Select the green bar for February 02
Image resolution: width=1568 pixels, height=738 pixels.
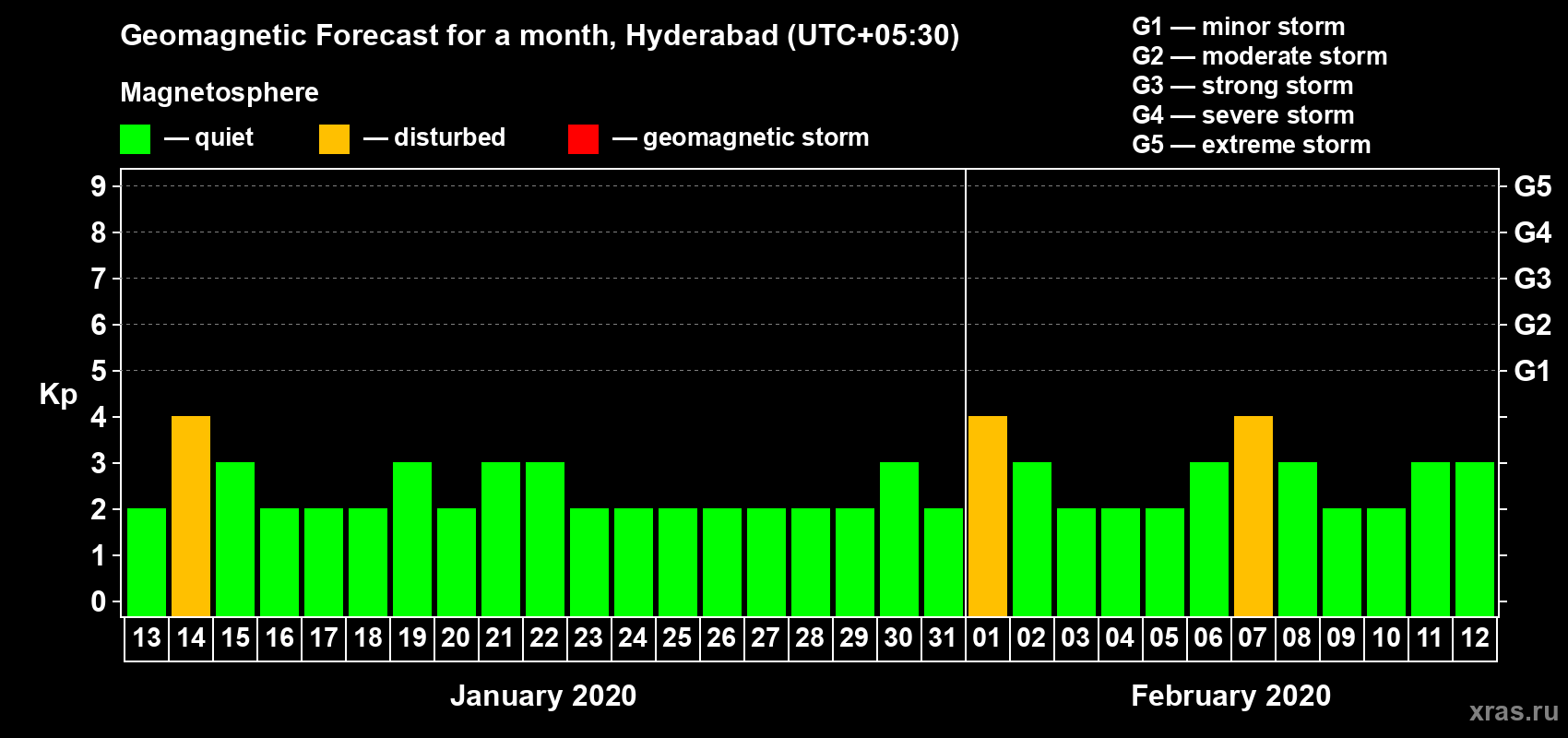[x=1032, y=540]
